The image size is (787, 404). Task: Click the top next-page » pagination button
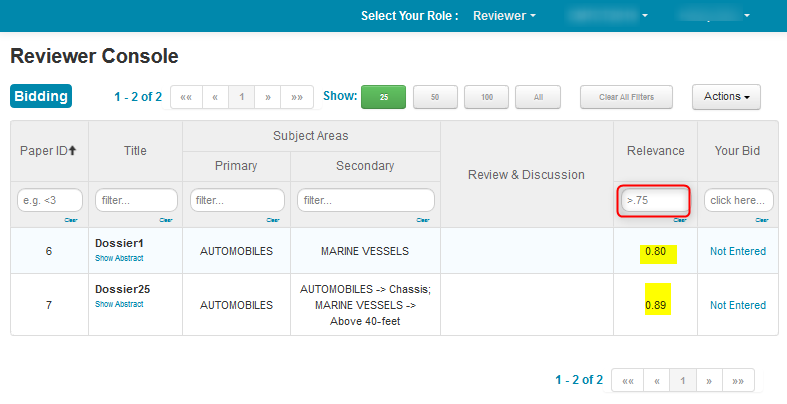[x=267, y=97]
